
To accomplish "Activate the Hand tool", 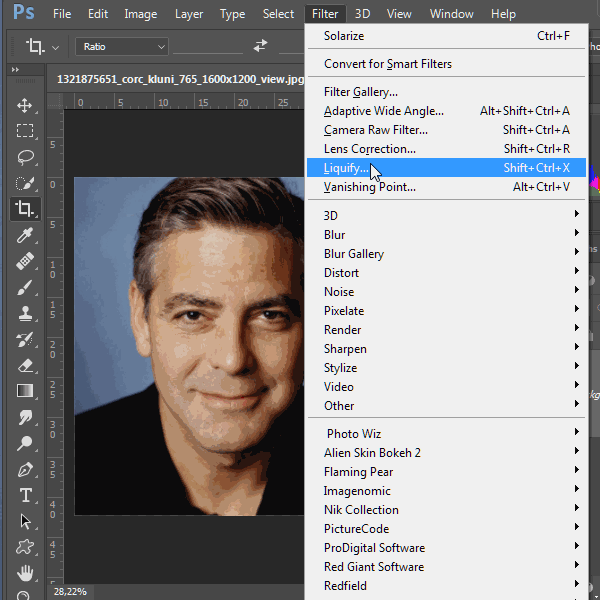I will [x=25, y=573].
